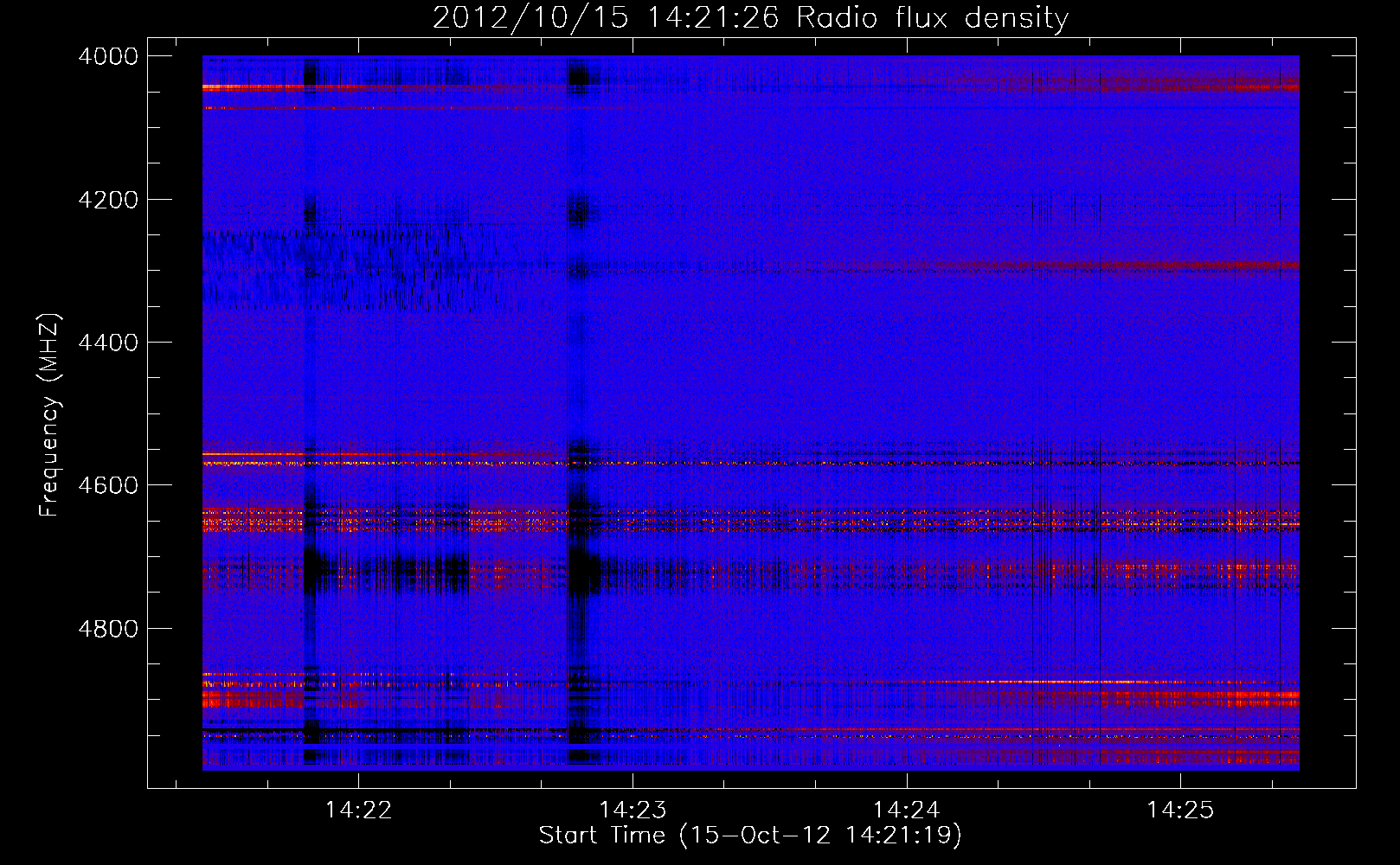Click the 14:23 time tick label

click(x=633, y=810)
